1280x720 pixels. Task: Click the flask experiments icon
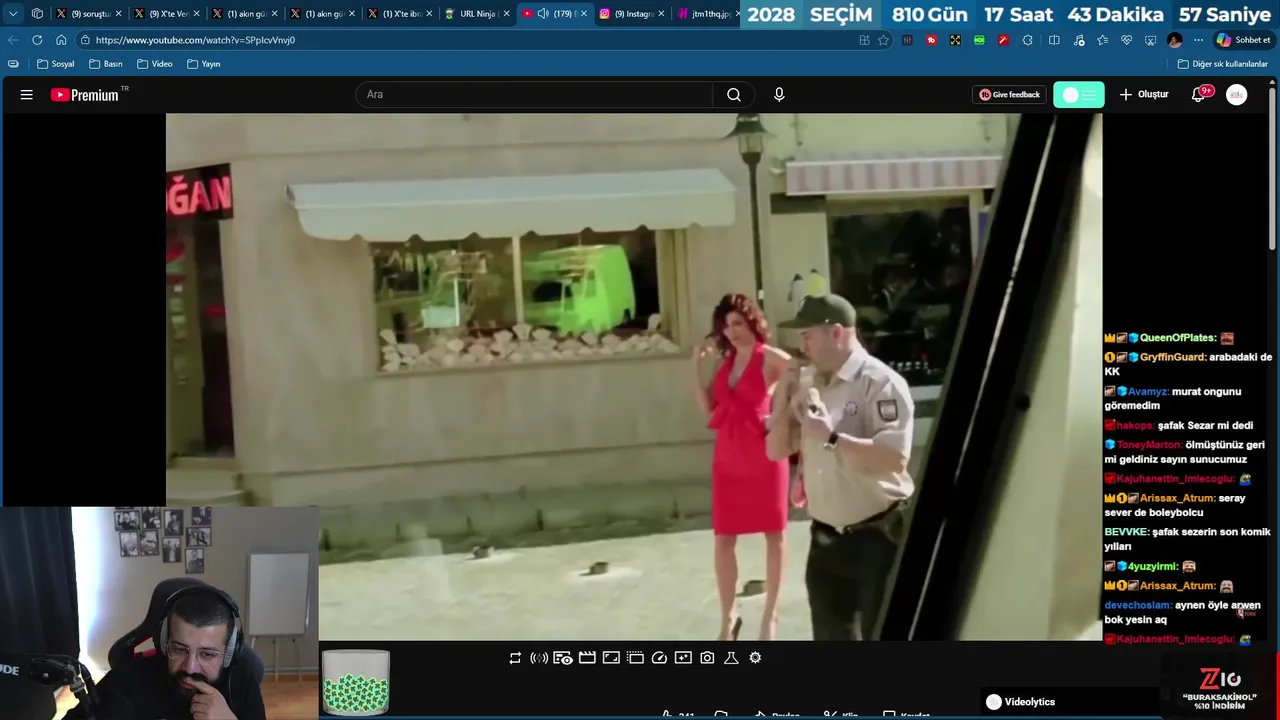[731, 658]
